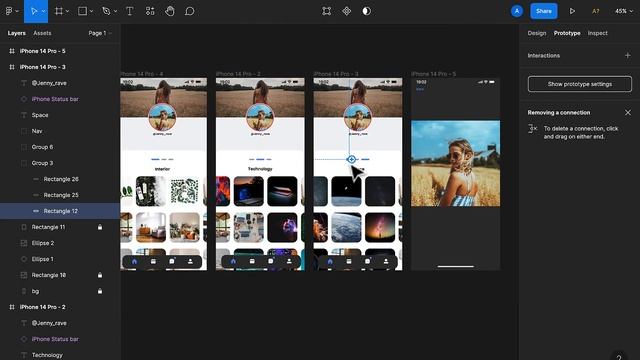Screen dimensions: 640x360
Task: Click the iPhone 14 Pro - 5 woman photo
Action: (456, 163)
